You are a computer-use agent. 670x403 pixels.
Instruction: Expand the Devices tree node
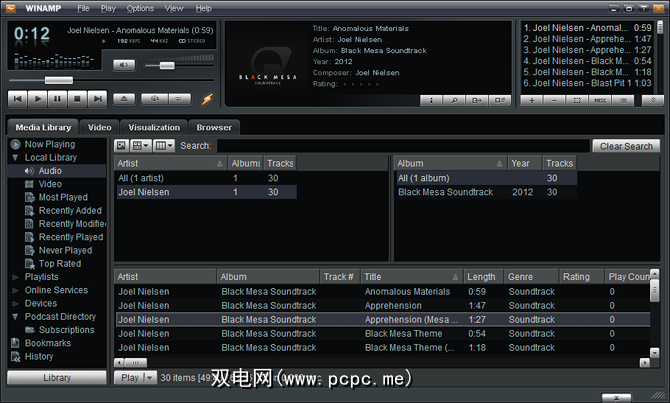pos(15,304)
